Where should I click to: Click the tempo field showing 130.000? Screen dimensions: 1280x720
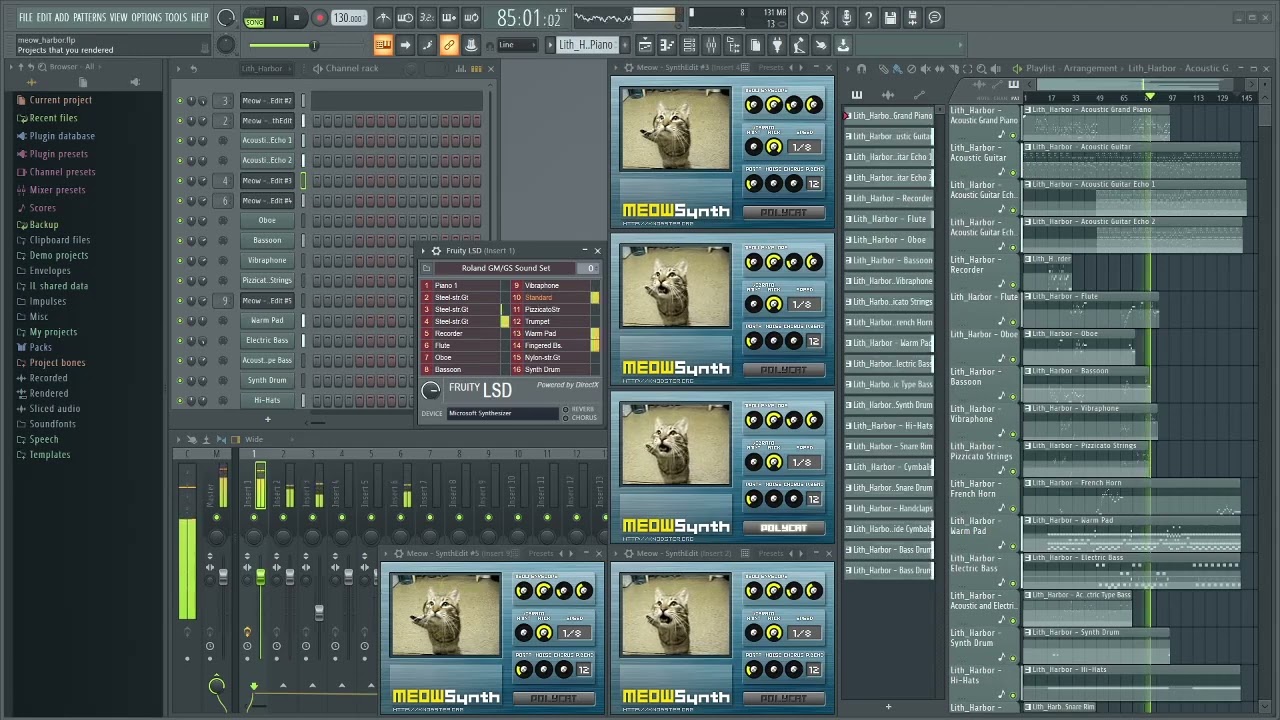[348, 18]
